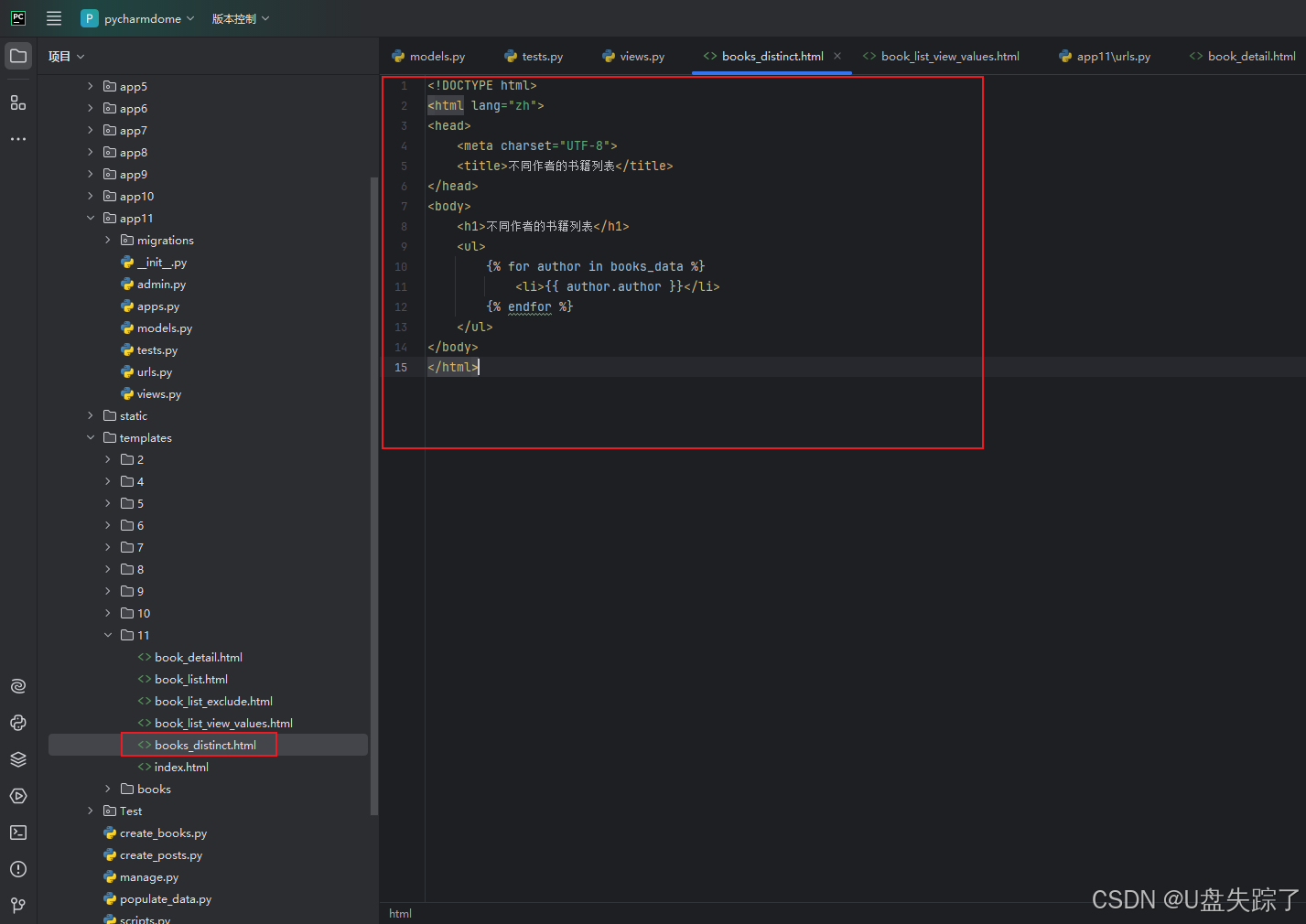Collapse the templates 11 folder
Viewport: 1306px width, 924px height.
pos(107,635)
